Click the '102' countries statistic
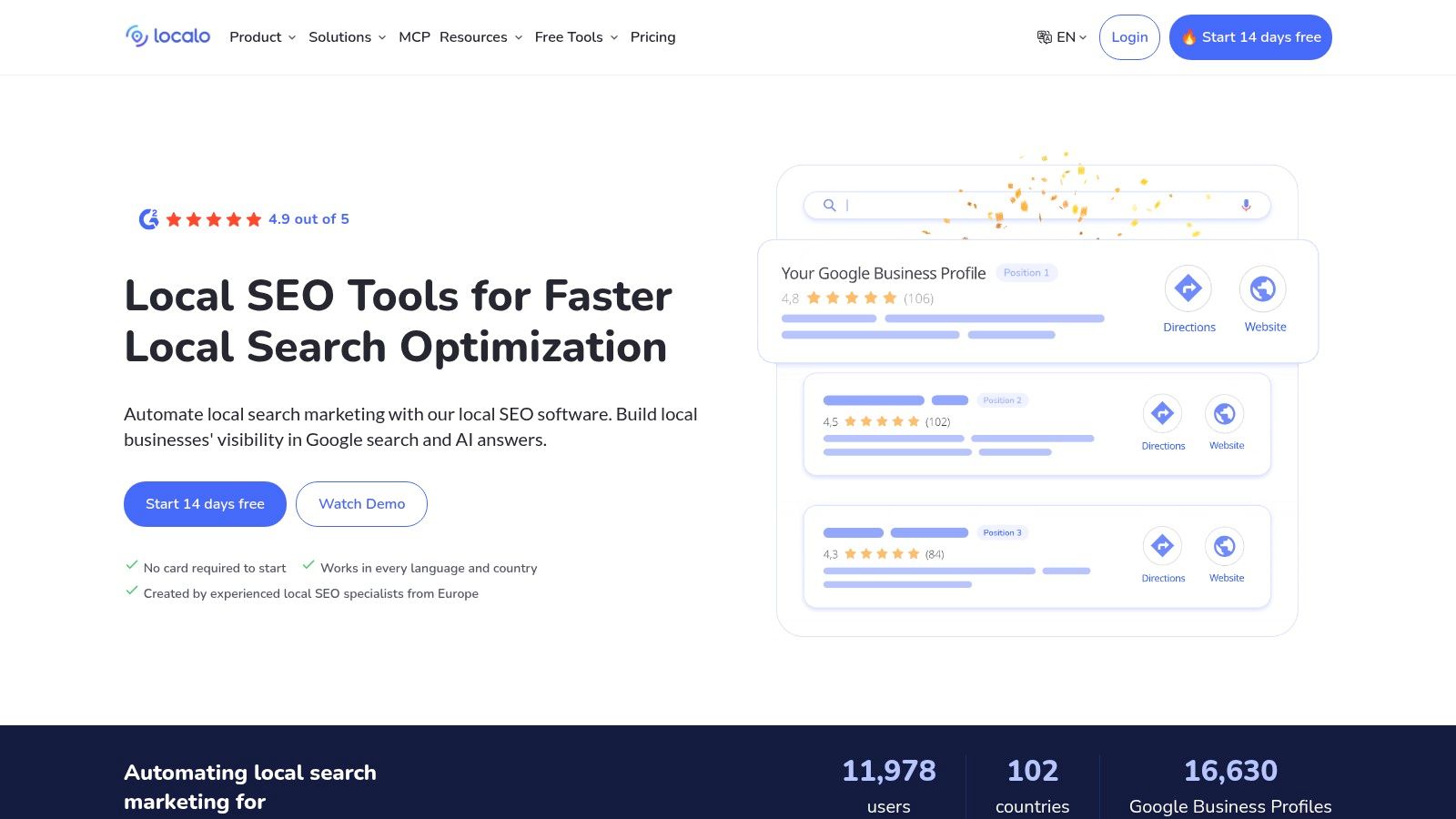This screenshot has height=819, width=1456. pos(1032,771)
